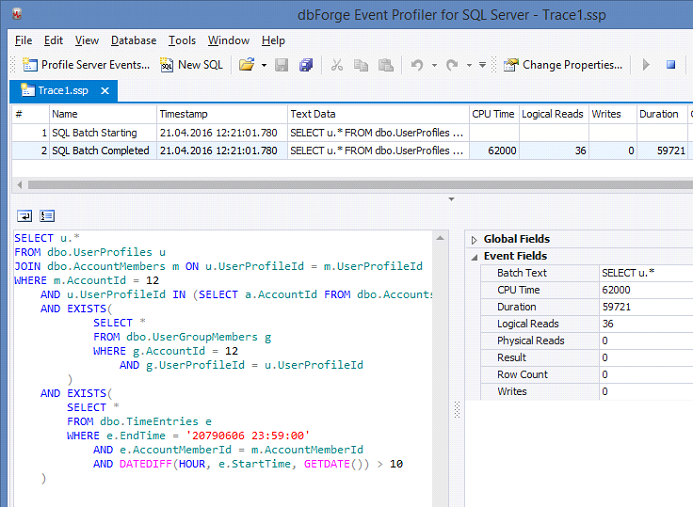Open the Database menu
693x507 pixels.
pos(133,41)
